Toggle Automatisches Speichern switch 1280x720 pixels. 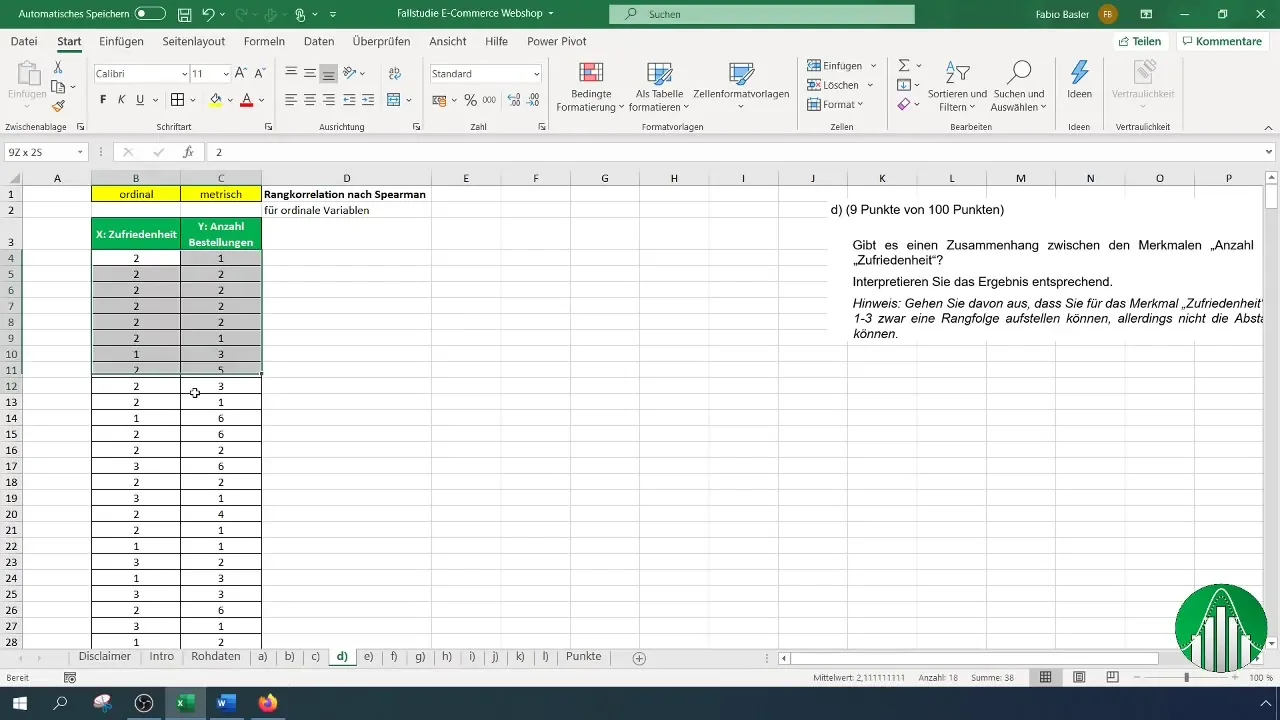[150, 15]
